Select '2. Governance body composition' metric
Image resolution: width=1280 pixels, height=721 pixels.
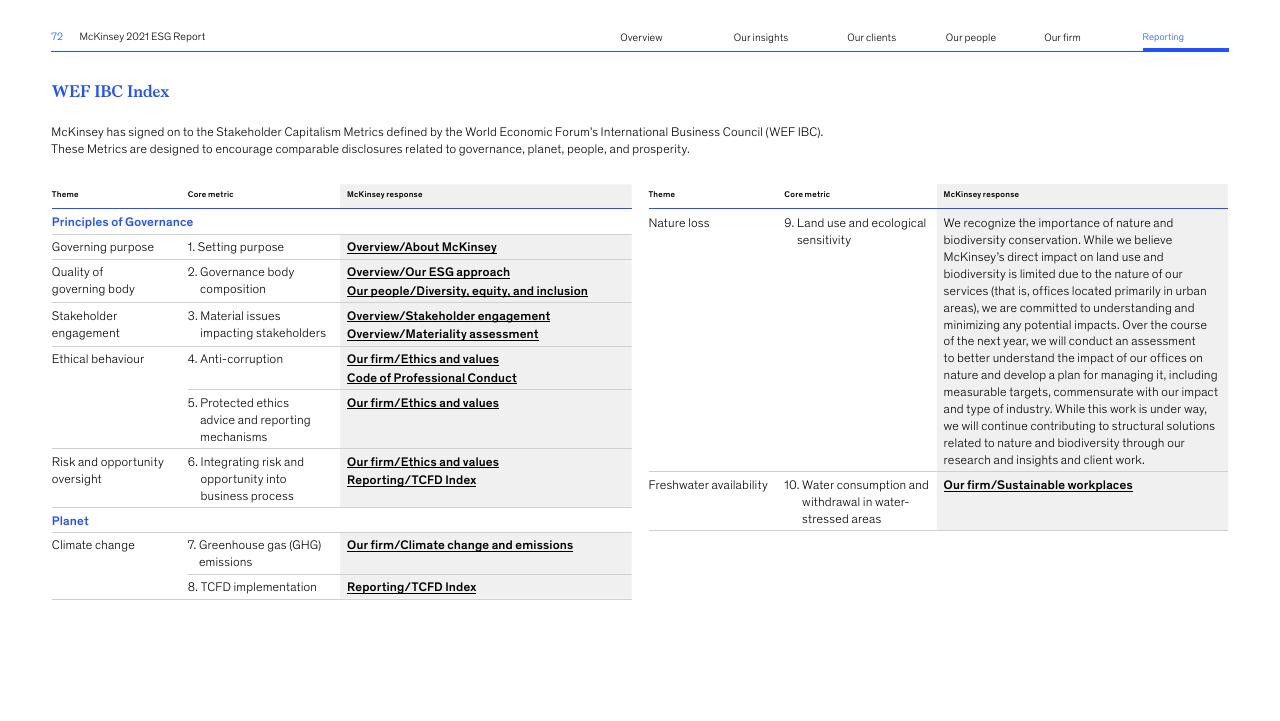pos(241,280)
